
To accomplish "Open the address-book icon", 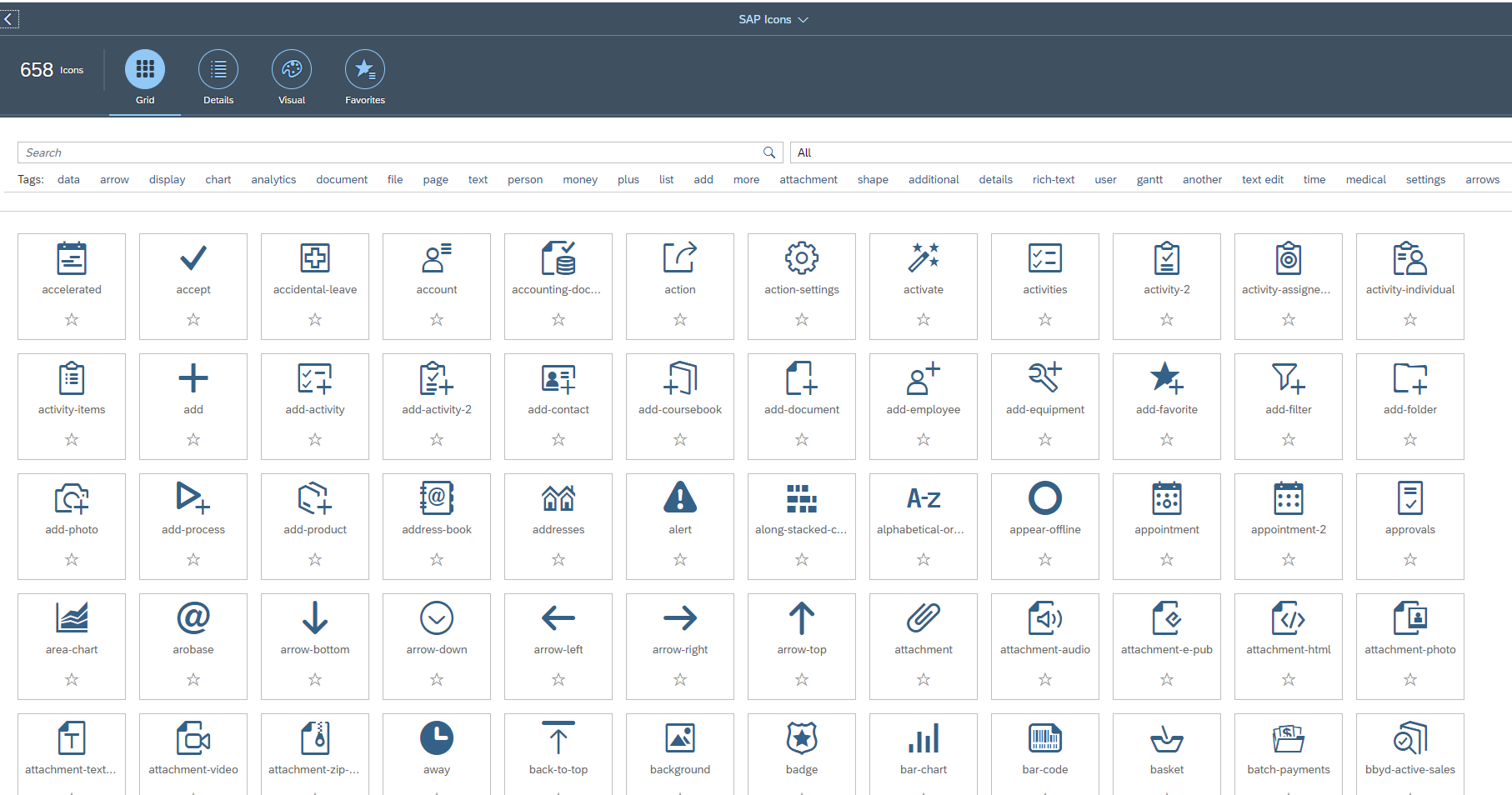I will (436, 498).
